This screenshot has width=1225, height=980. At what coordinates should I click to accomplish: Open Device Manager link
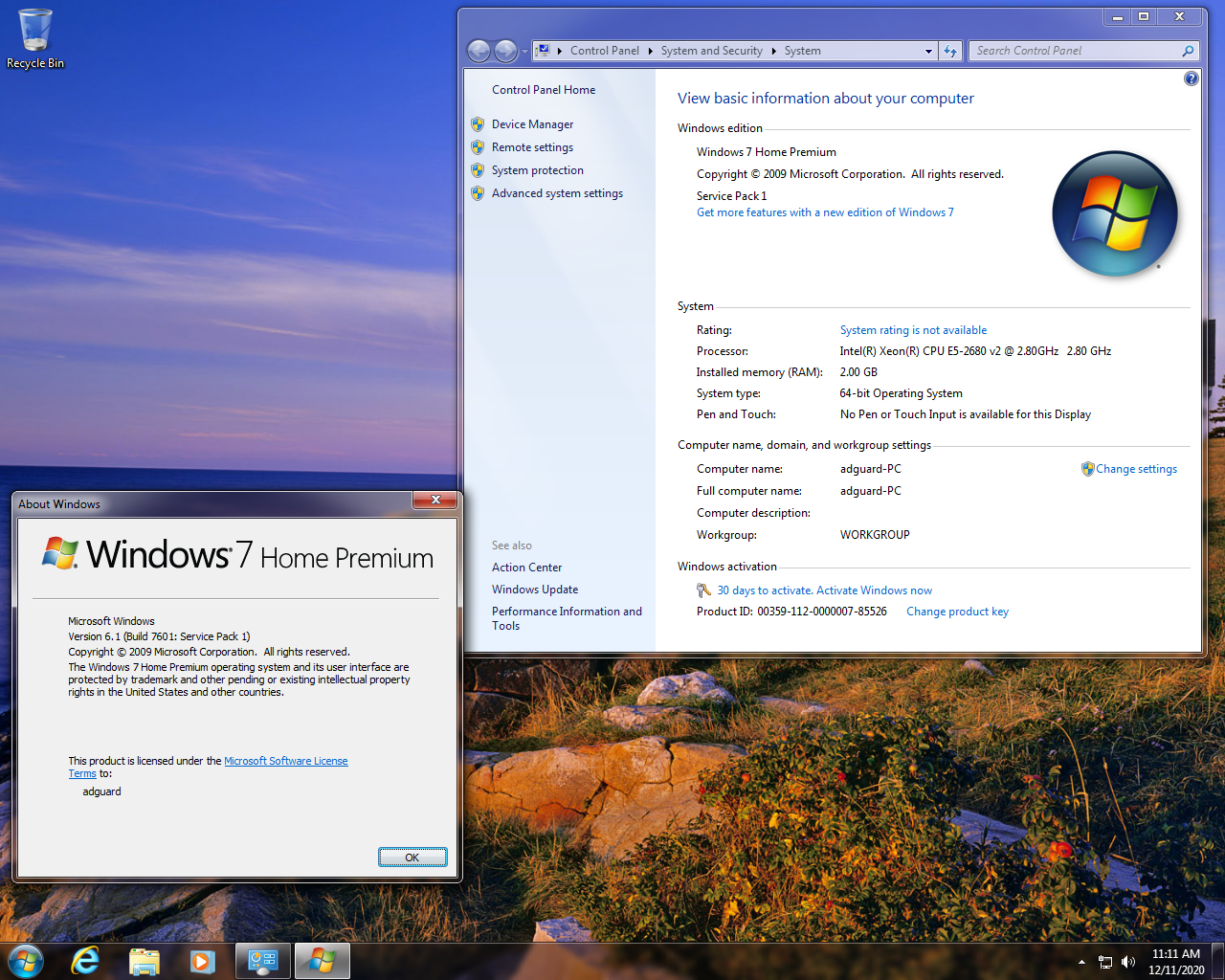click(532, 124)
